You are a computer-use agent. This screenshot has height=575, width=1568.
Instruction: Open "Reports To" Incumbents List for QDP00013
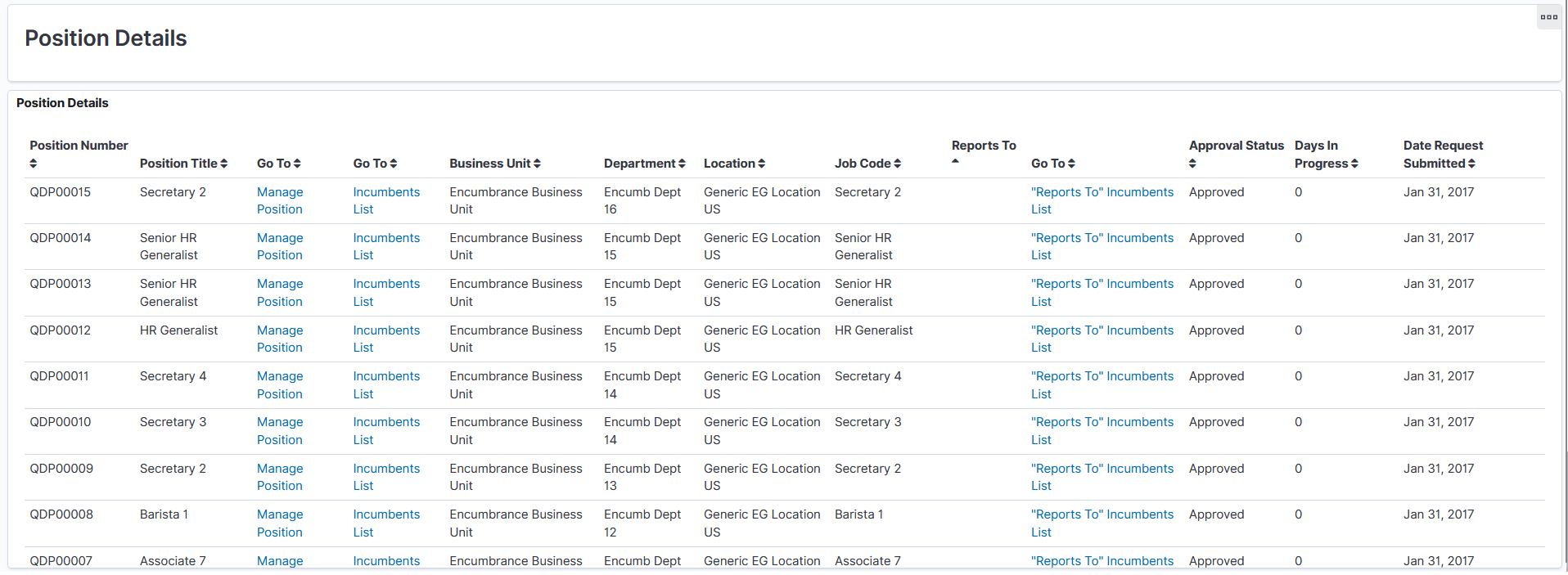pyautogui.click(x=1102, y=293)
